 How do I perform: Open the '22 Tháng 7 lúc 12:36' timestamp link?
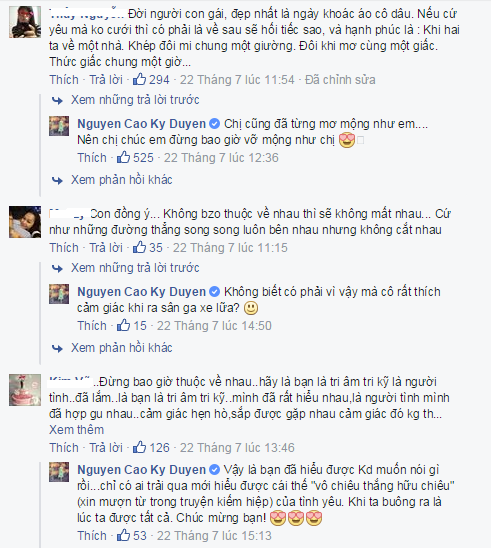pos(221,158)
